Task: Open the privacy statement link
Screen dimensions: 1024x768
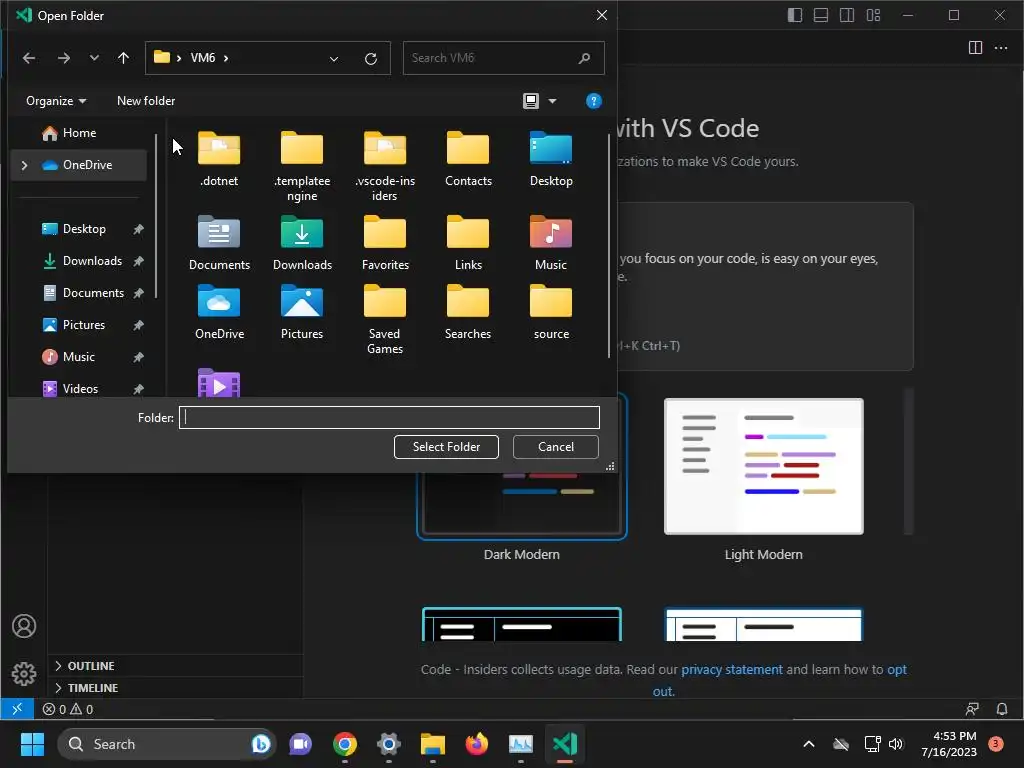Action: (x=731, y=669)
